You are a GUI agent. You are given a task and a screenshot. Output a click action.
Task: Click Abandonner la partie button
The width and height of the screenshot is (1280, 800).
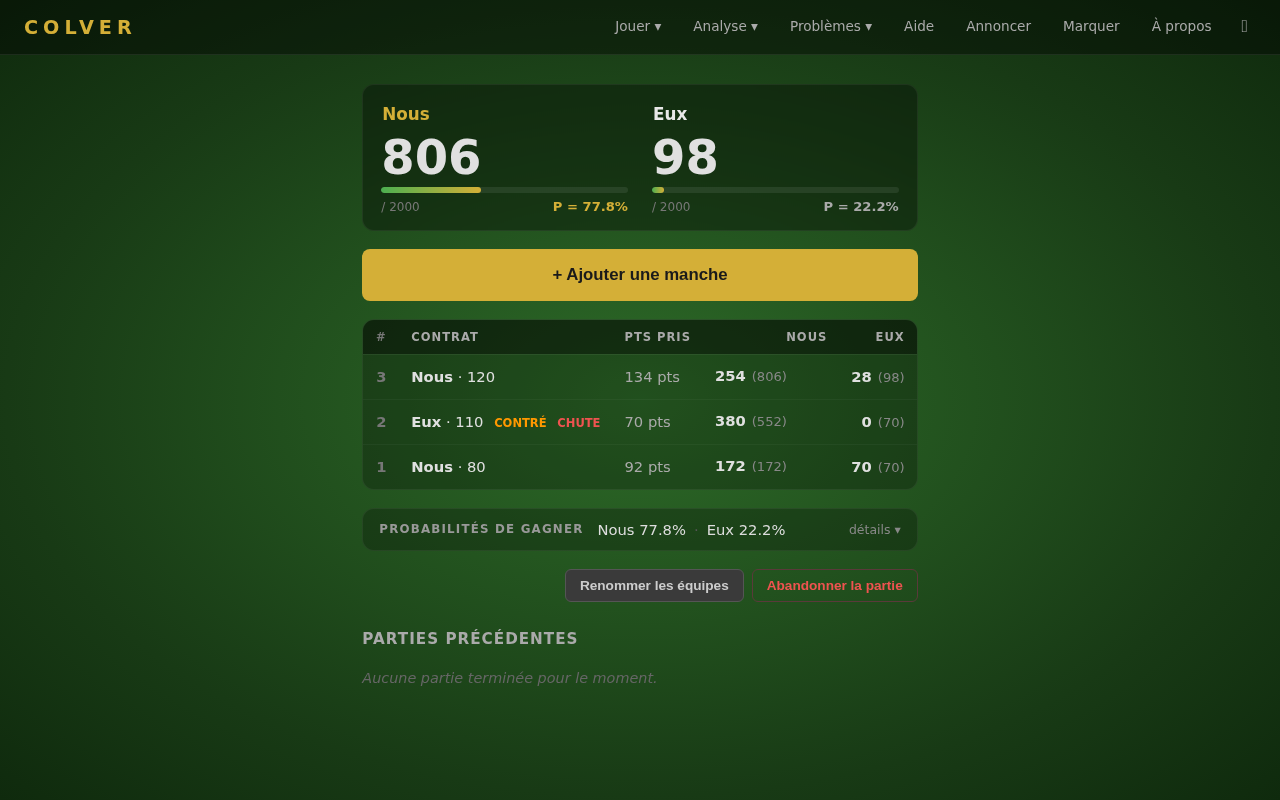tap(835, 586)
